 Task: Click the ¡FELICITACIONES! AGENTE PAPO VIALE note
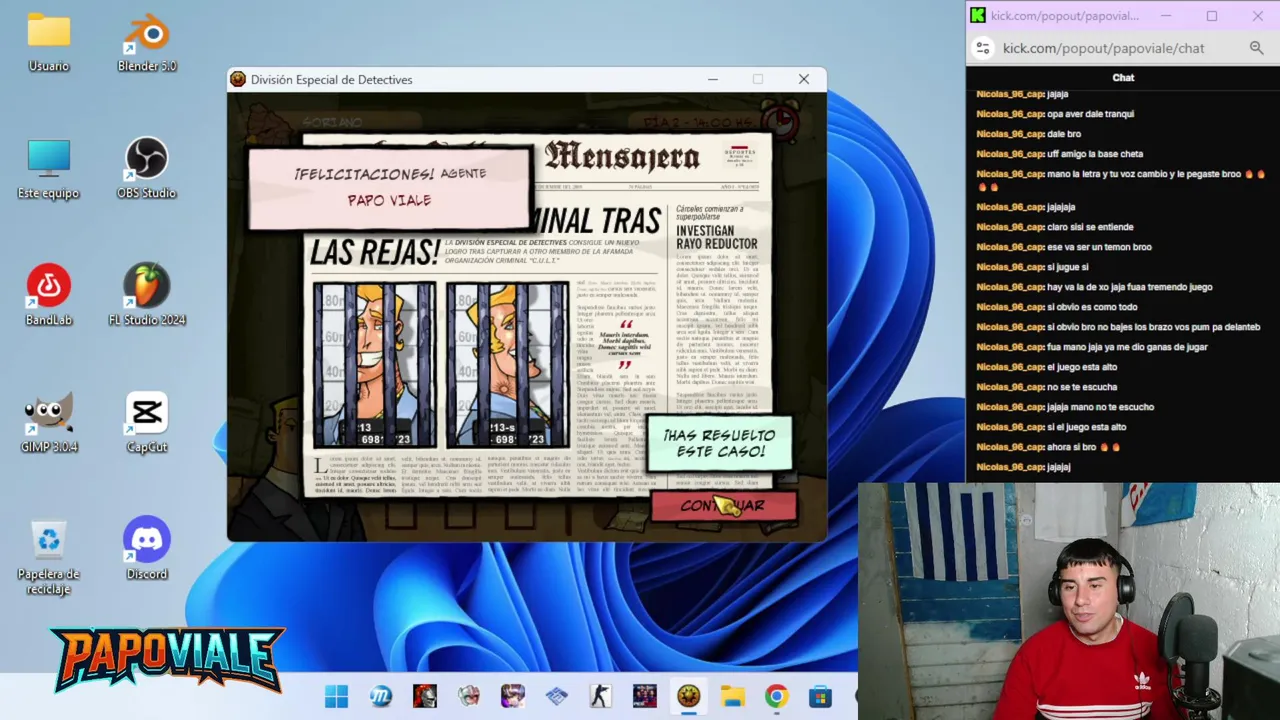click(x=389, y=187)
